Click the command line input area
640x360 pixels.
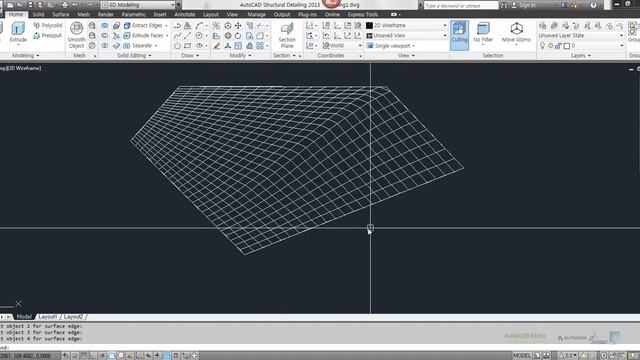(x=320, y=347)
